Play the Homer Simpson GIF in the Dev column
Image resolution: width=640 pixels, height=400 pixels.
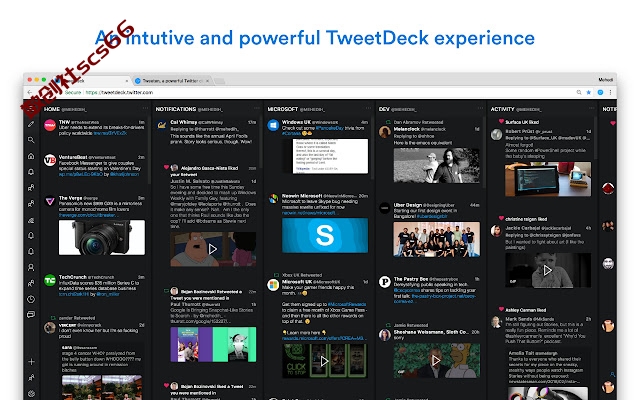[436, 360]
